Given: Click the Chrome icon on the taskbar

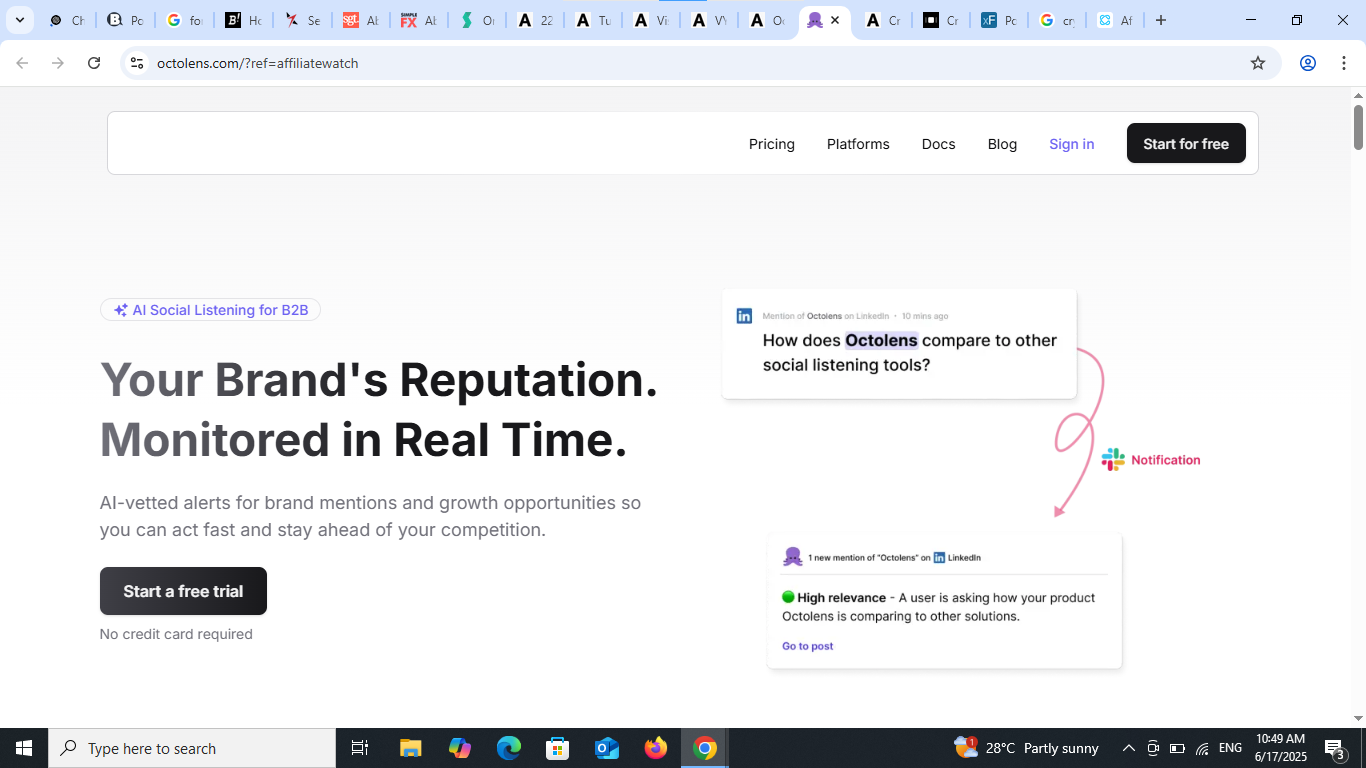Looking at the screenshot, I should 705,748.
